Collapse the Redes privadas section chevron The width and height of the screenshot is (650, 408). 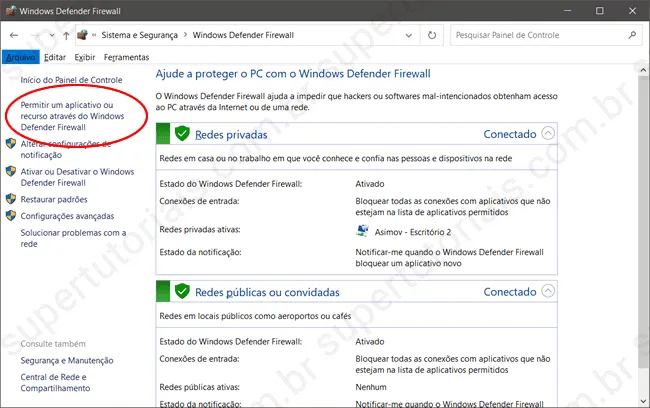click(548, 133)
